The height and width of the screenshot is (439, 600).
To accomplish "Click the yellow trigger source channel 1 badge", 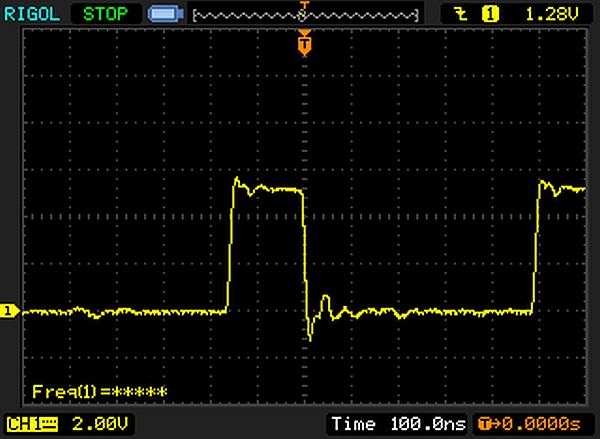I will (x=490, y=14).
